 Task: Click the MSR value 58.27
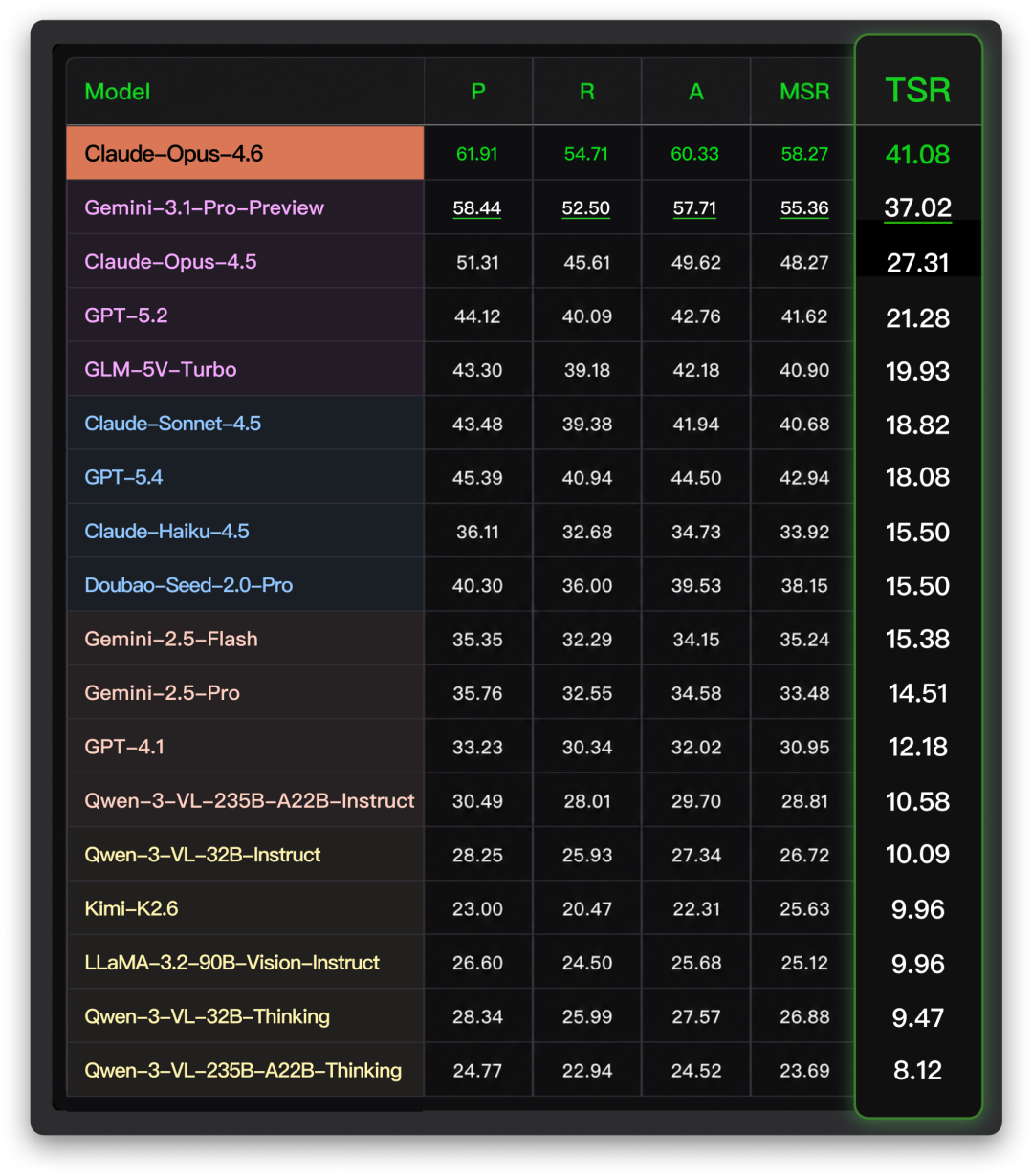tap(804, 154)
